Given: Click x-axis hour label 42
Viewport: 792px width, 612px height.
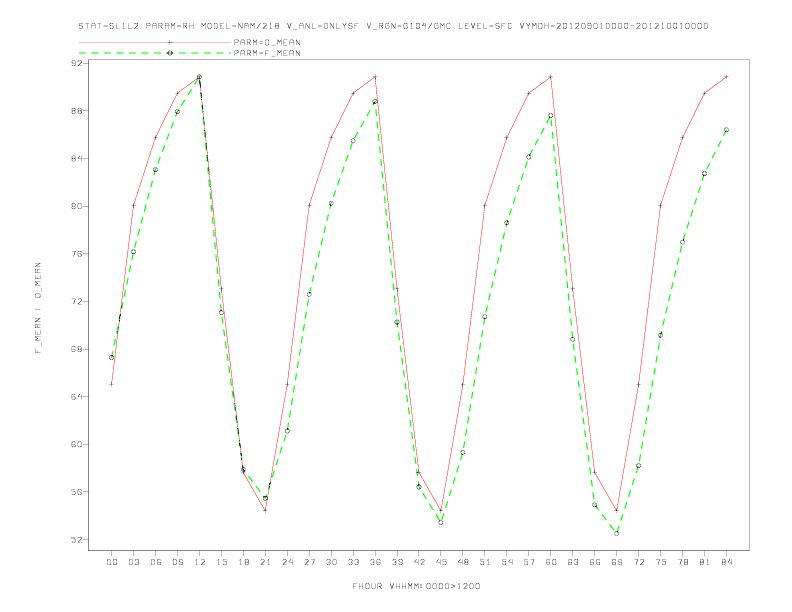Looking at the screenshot, I should point(419,562).
